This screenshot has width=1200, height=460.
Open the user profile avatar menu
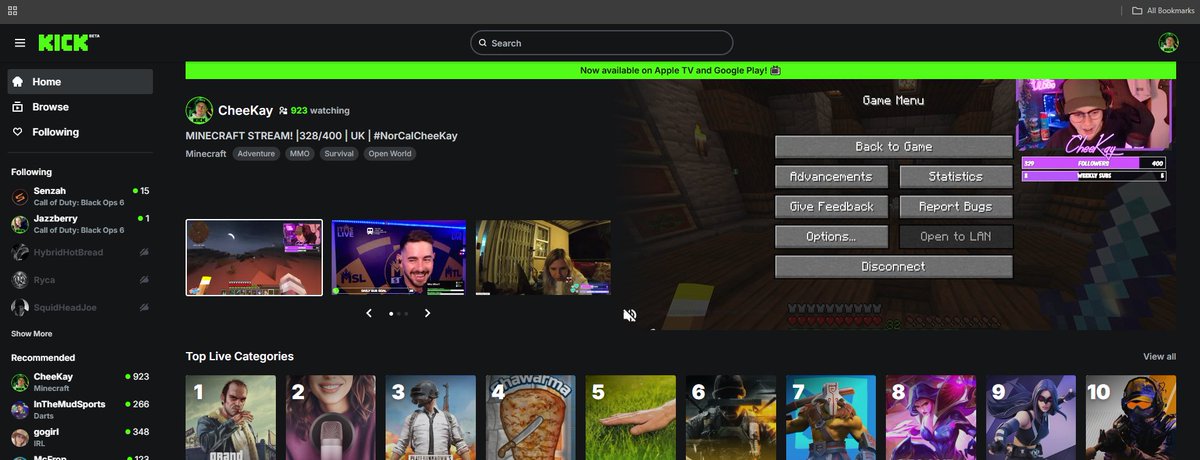point(1168,43)
